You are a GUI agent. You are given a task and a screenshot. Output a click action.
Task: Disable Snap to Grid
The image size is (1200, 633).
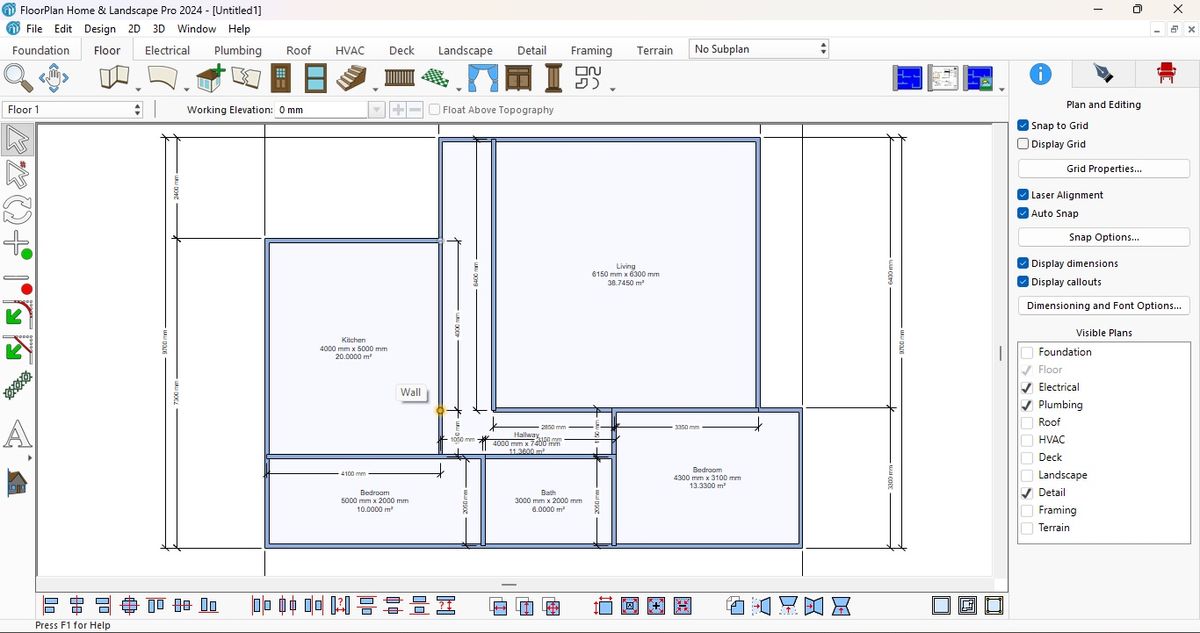(x=1022, y=125)
